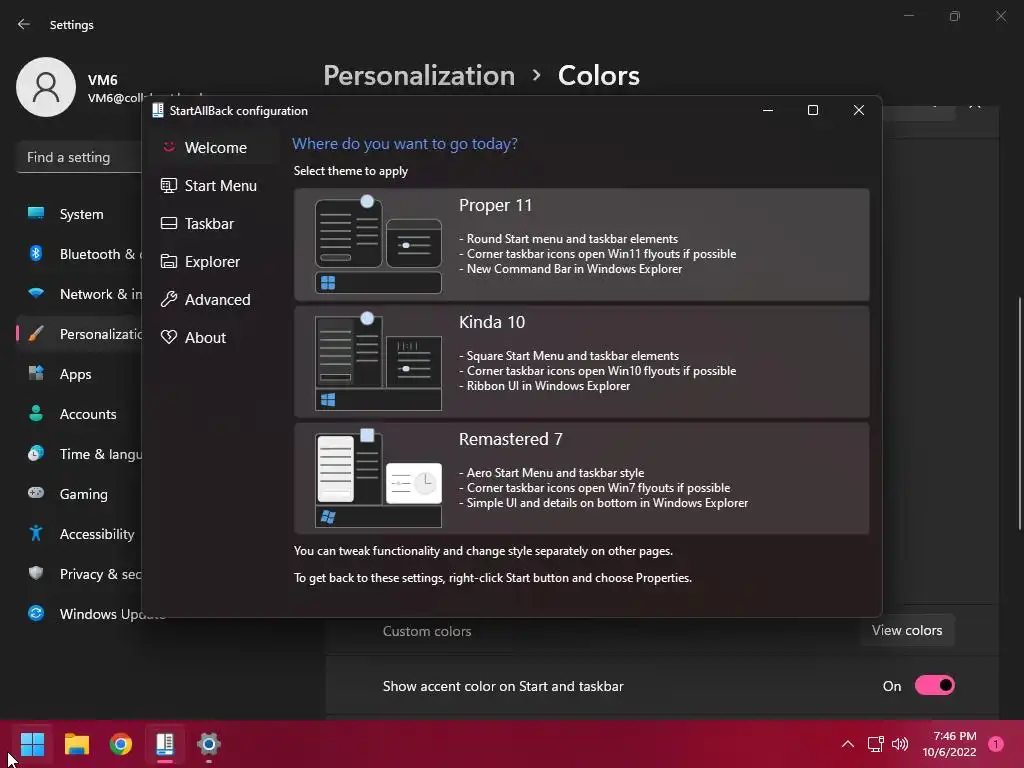
Task: Open Time & language in Settings
Action: 80,454
